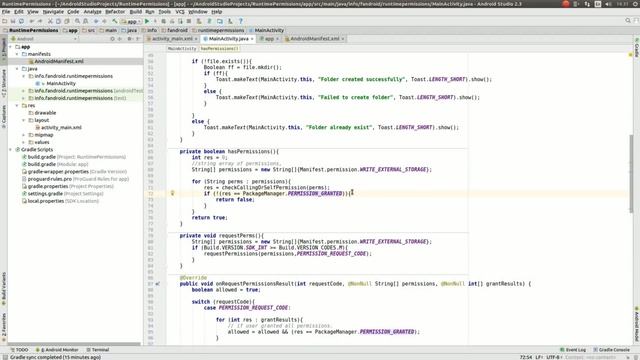Click the Help question mark icon
Image resolution: width=640 pixels, height=360 pixels.
(240, 21)
